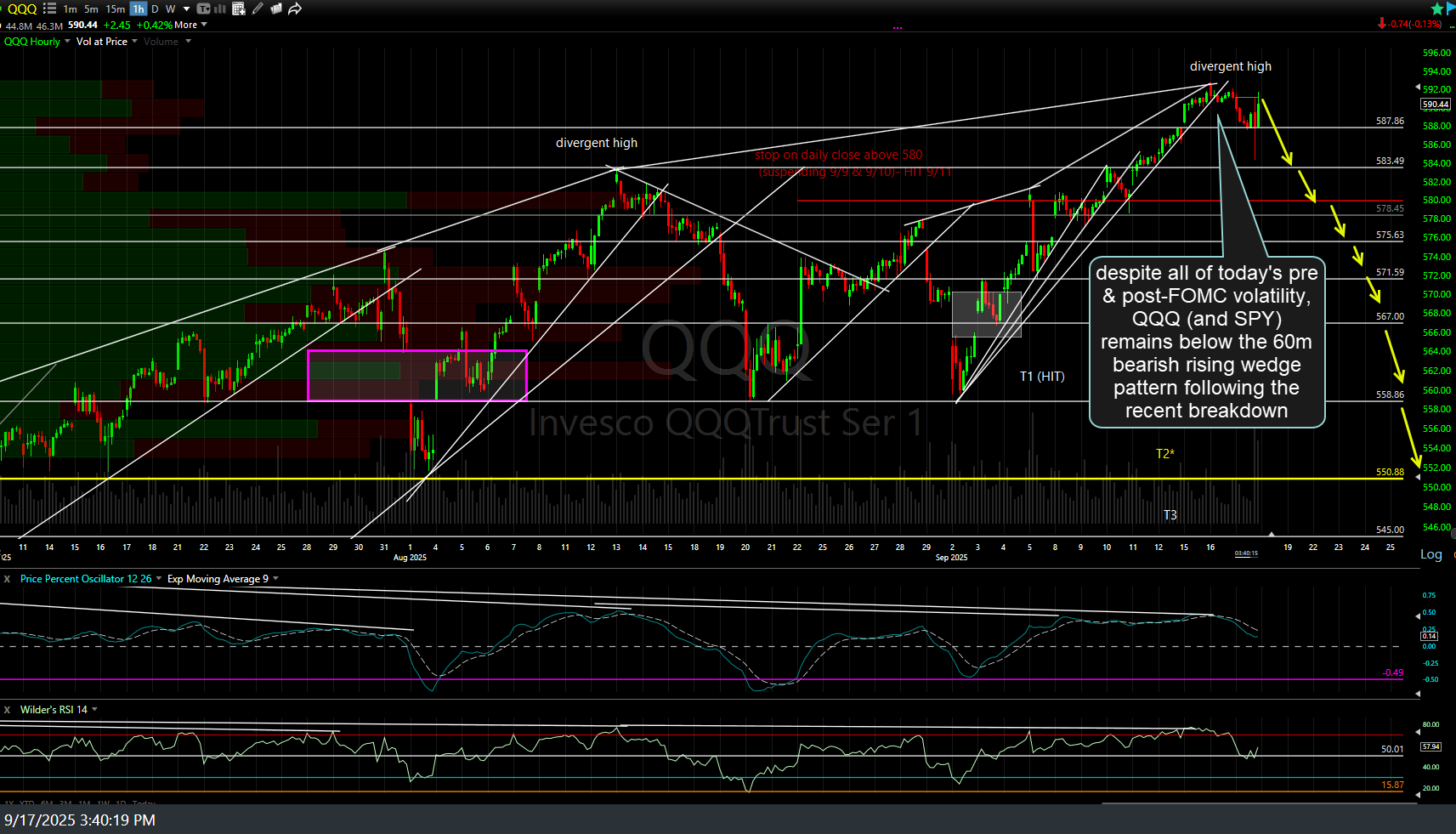Select the 'T' text tool icon in the toolbar
Viewport: 1456px width, 834px height.
(x=204, y=9)
